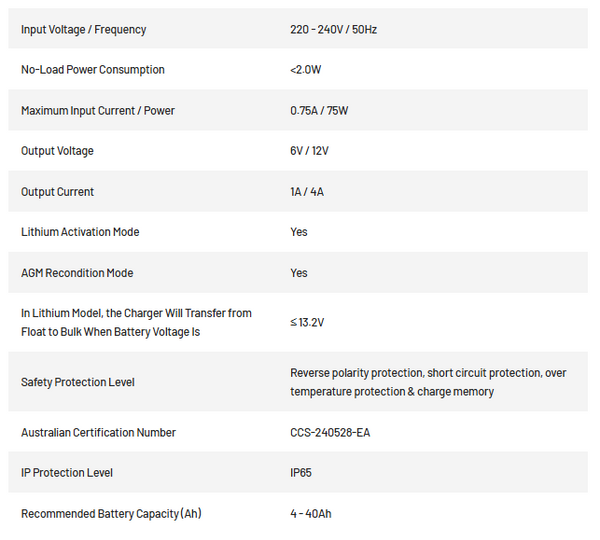This screenshot has height=540, width=600.
Task: Click the IP65 protection level value
Action: 301,473
